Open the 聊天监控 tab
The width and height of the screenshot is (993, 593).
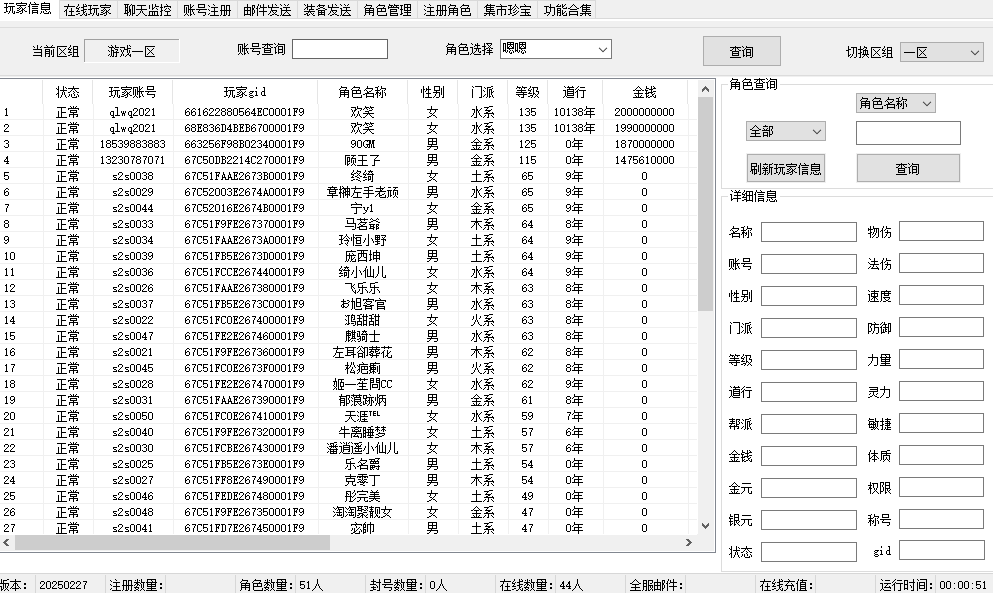[147, 11]
